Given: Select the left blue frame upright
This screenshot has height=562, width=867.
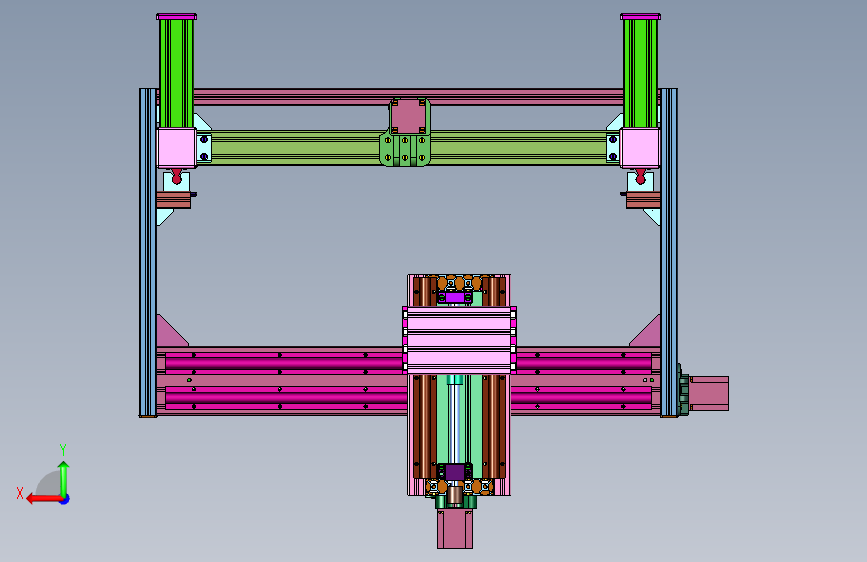Looking at the screenshot, I should (x=148, y=252).
